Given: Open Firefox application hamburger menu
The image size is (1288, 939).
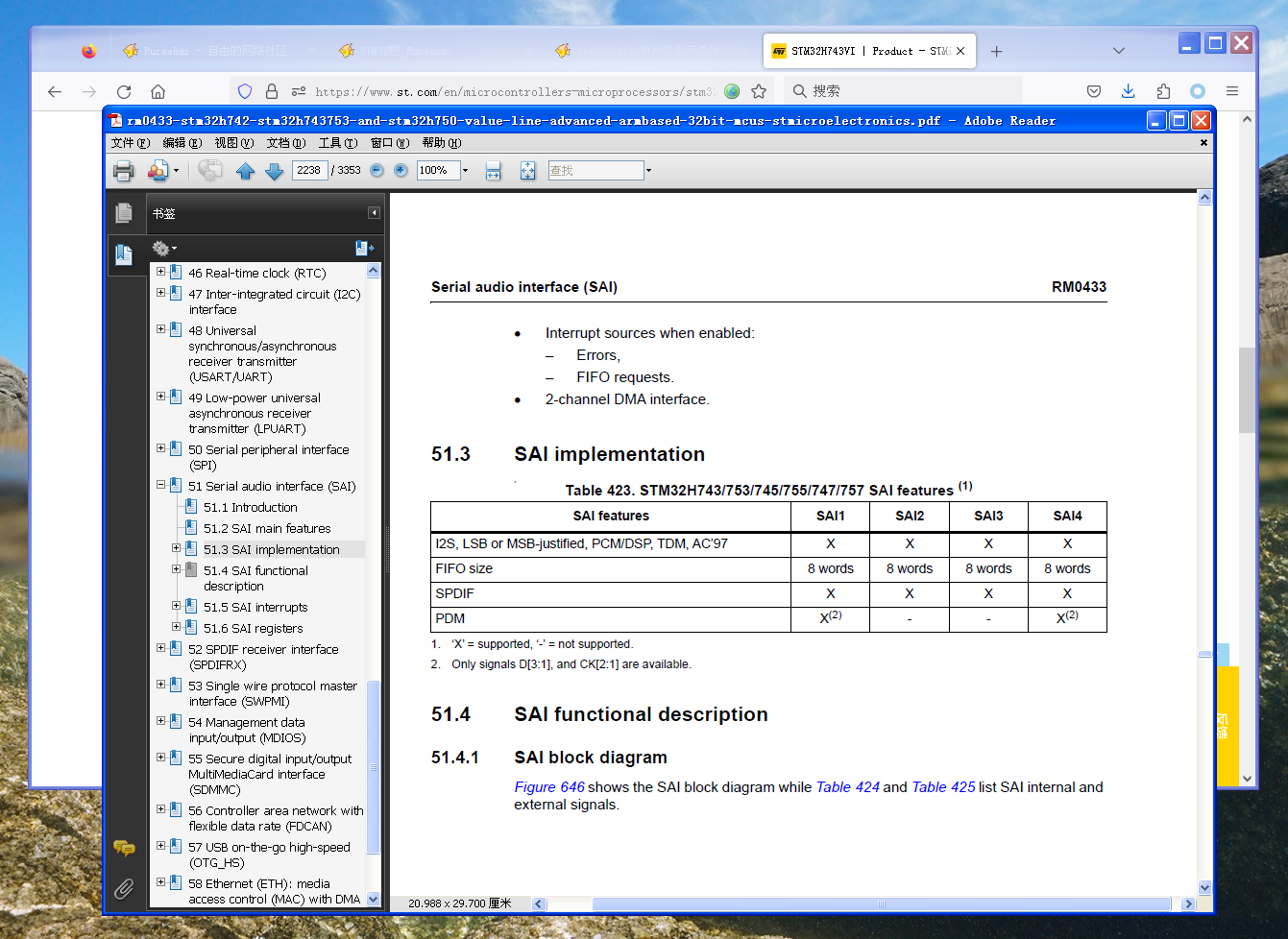Looking at the screenshot, I should 1232,91.
